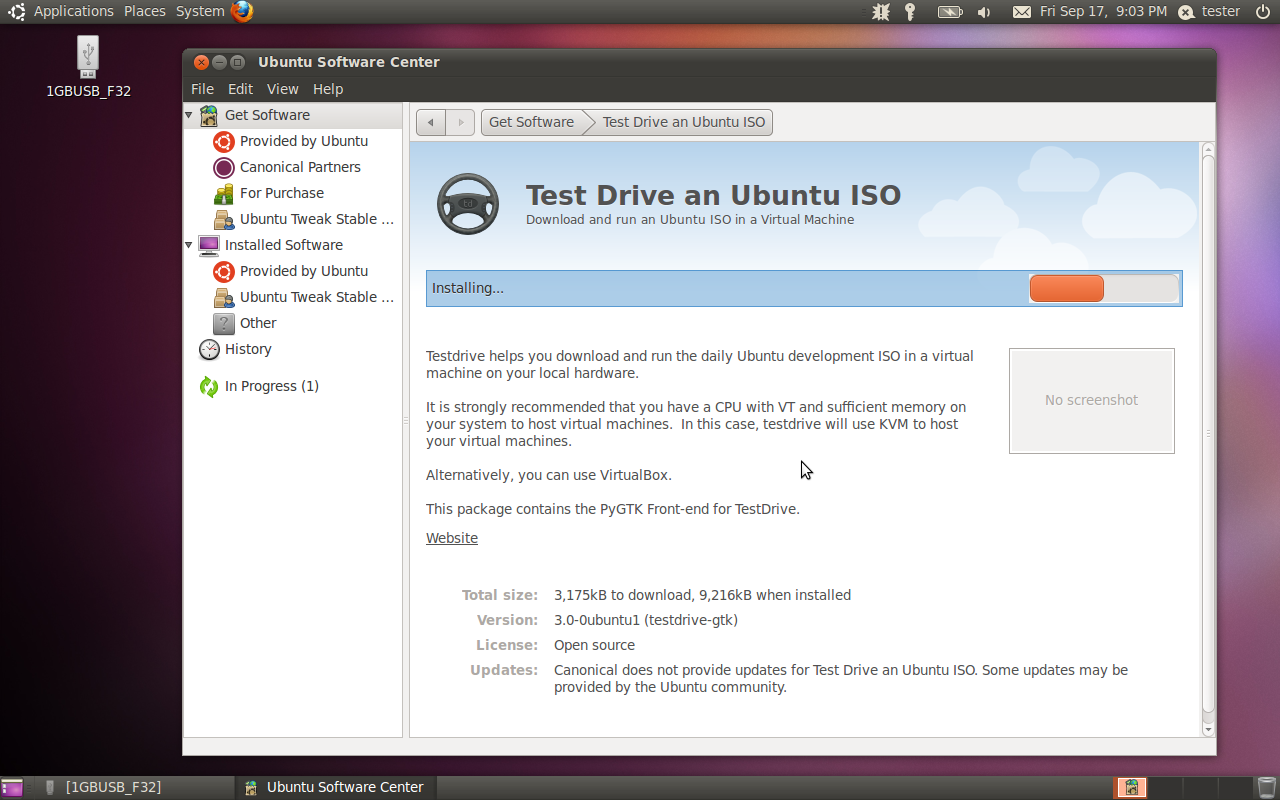
Task: Click the Installed Software monitor icon
Action: pos(209,245)
